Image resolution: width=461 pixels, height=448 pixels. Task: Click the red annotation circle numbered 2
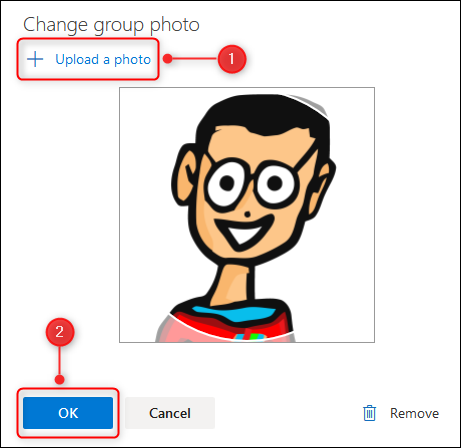(60, 332)
